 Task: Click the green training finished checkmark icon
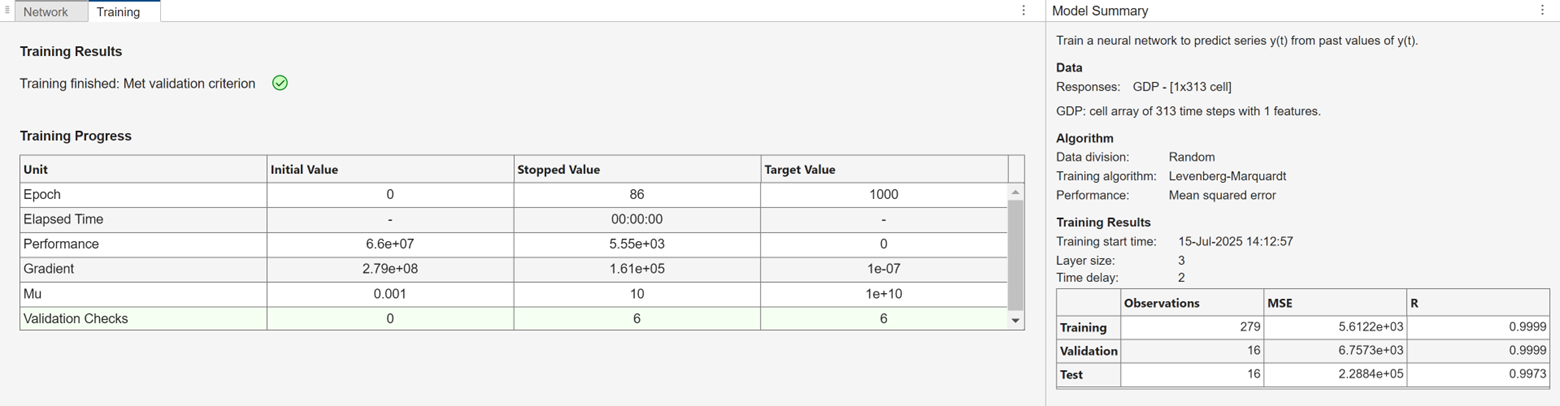click(x=280, y=84)
